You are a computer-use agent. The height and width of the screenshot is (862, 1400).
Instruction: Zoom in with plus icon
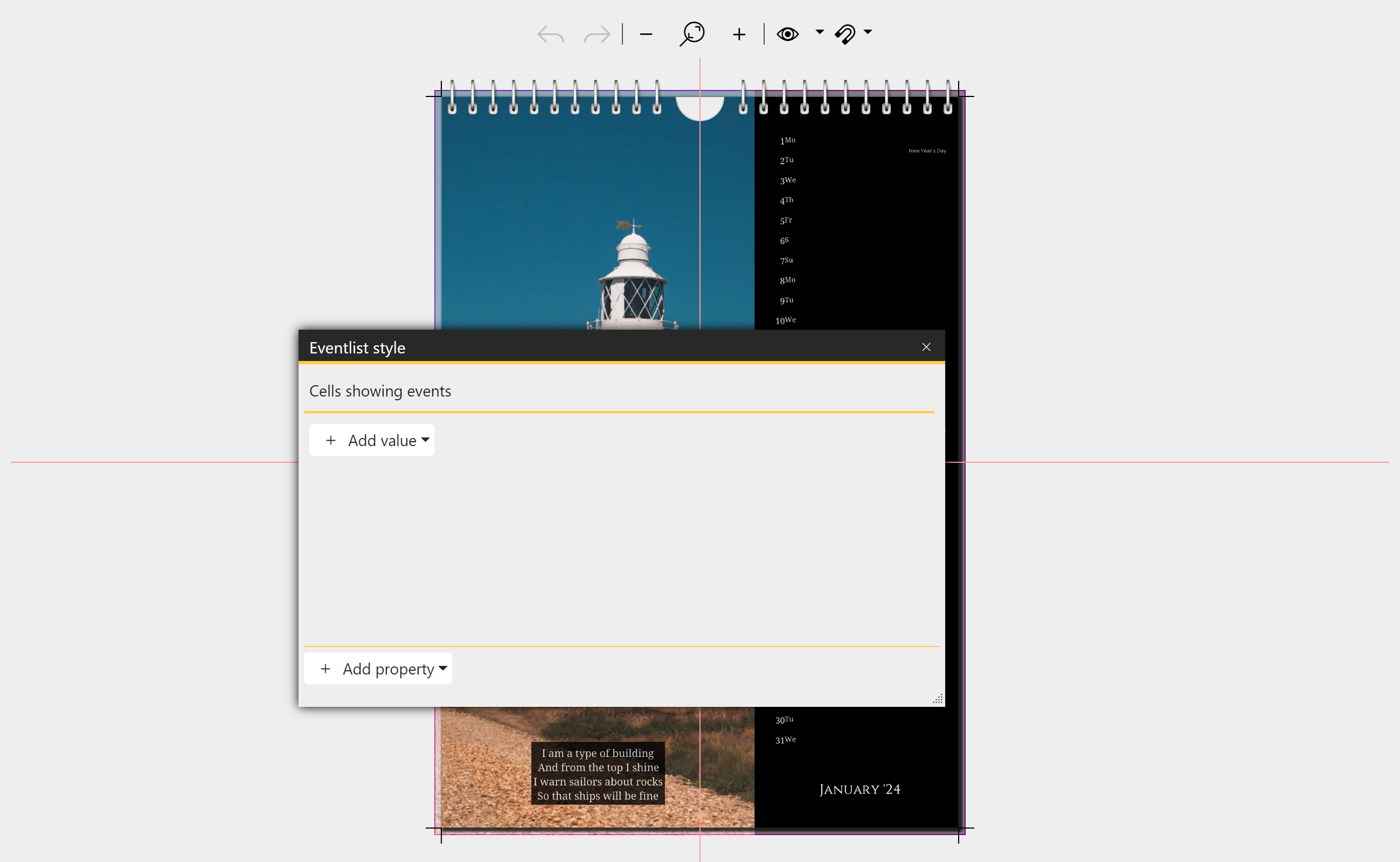tap(739, 35)
